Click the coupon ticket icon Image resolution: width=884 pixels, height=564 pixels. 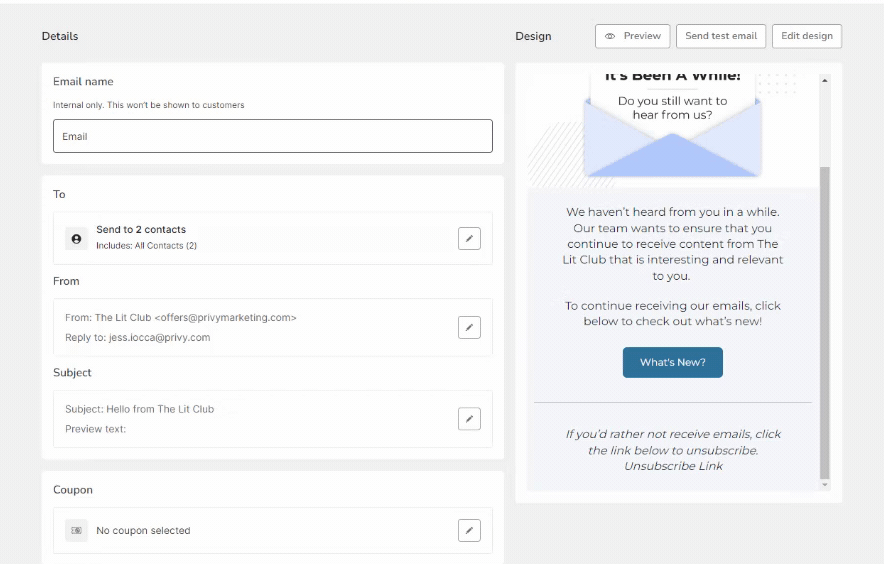pyautogui.click(x=76, y=530)
